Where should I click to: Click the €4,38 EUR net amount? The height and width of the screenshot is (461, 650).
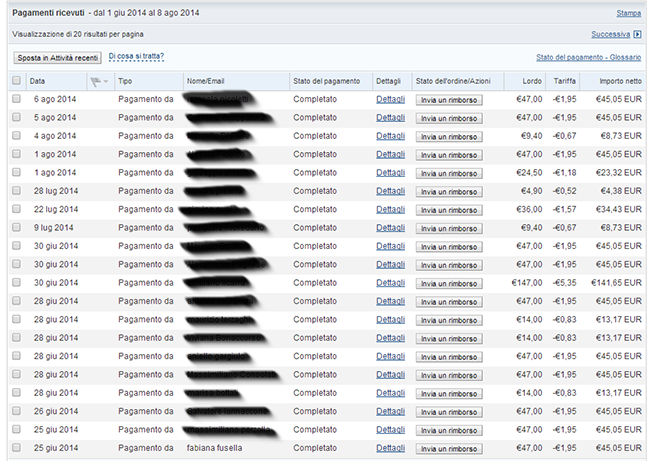pos(621,191)
